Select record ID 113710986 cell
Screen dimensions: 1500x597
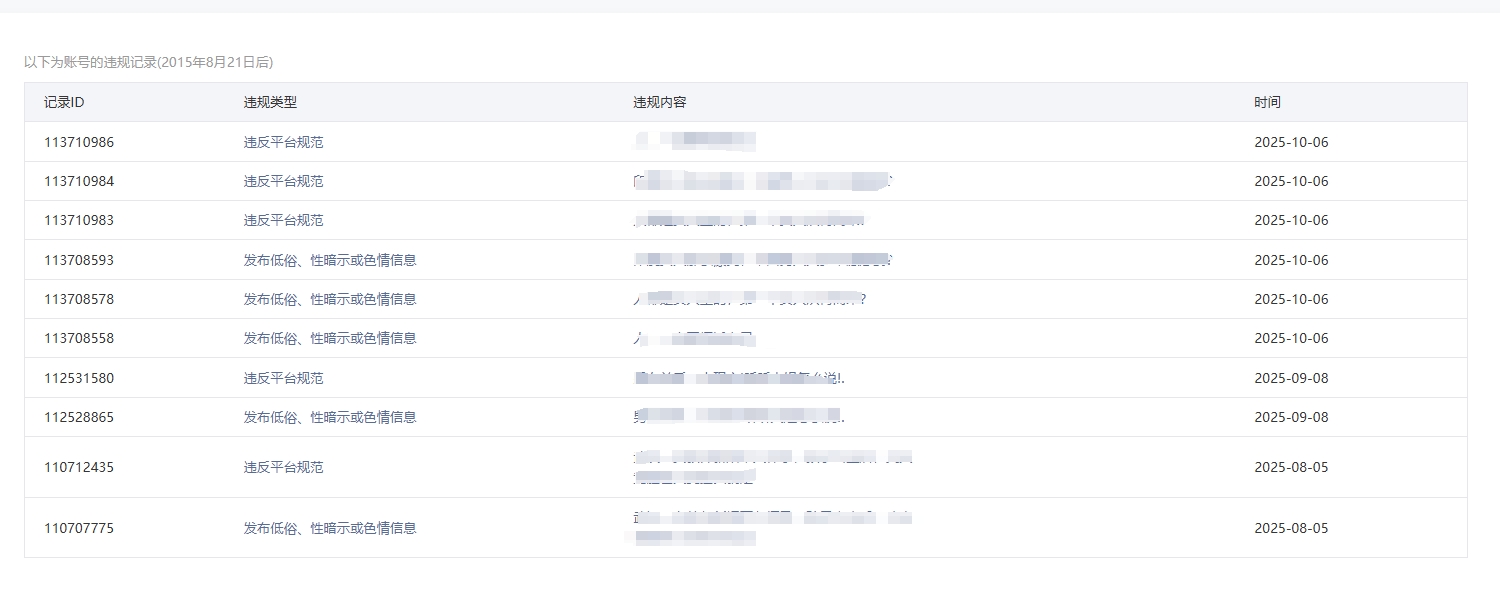pyautogui.click(x=79, y=142)
